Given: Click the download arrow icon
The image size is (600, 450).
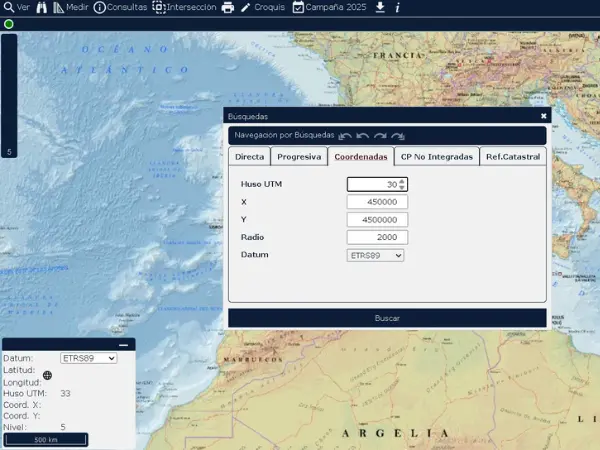Looking at the screenshot, I should [x=380, y=7].
